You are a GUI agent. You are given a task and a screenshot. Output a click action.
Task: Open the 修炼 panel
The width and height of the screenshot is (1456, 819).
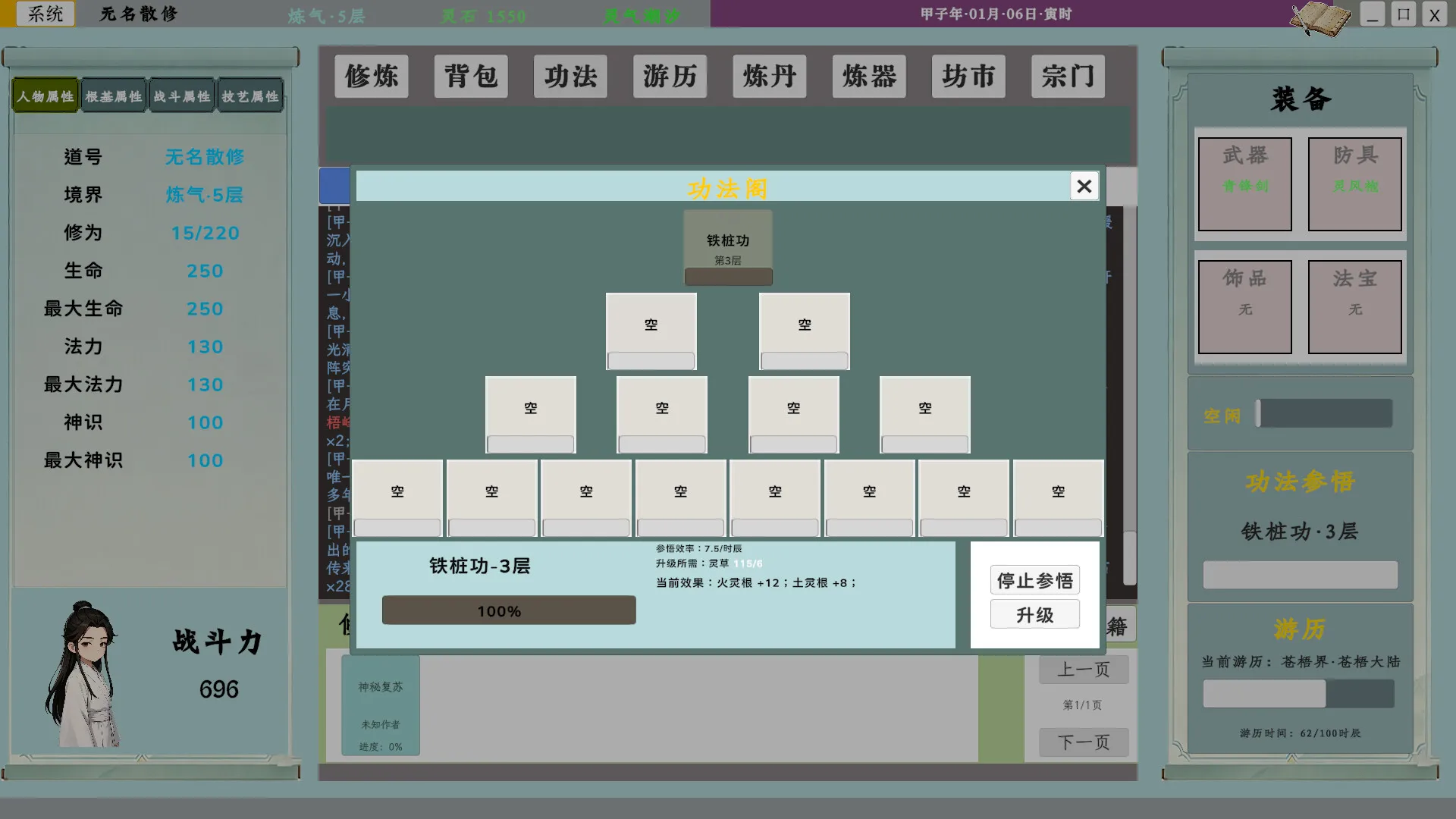372,76
